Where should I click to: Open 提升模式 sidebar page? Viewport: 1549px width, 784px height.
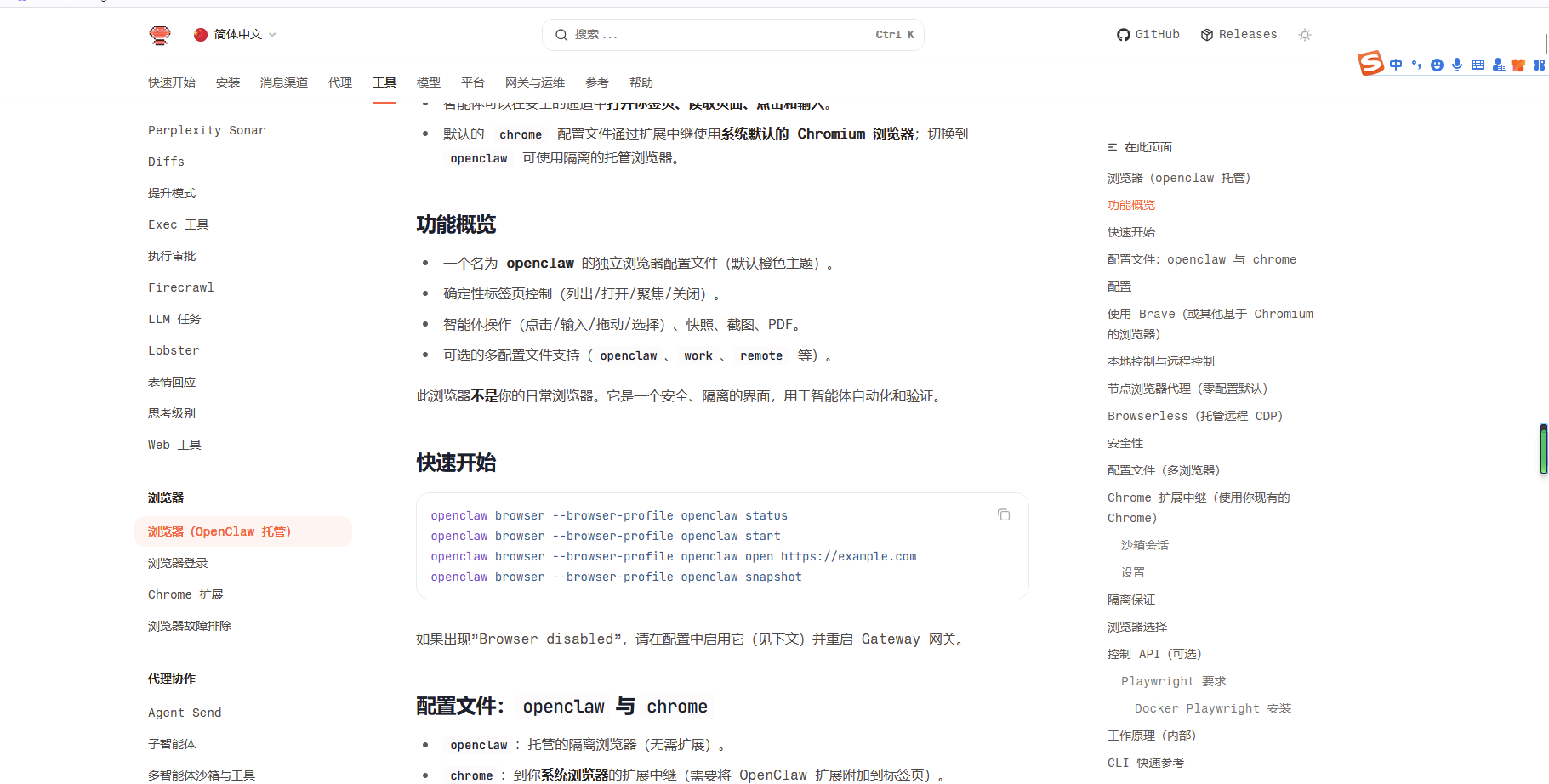coord(172,193)
